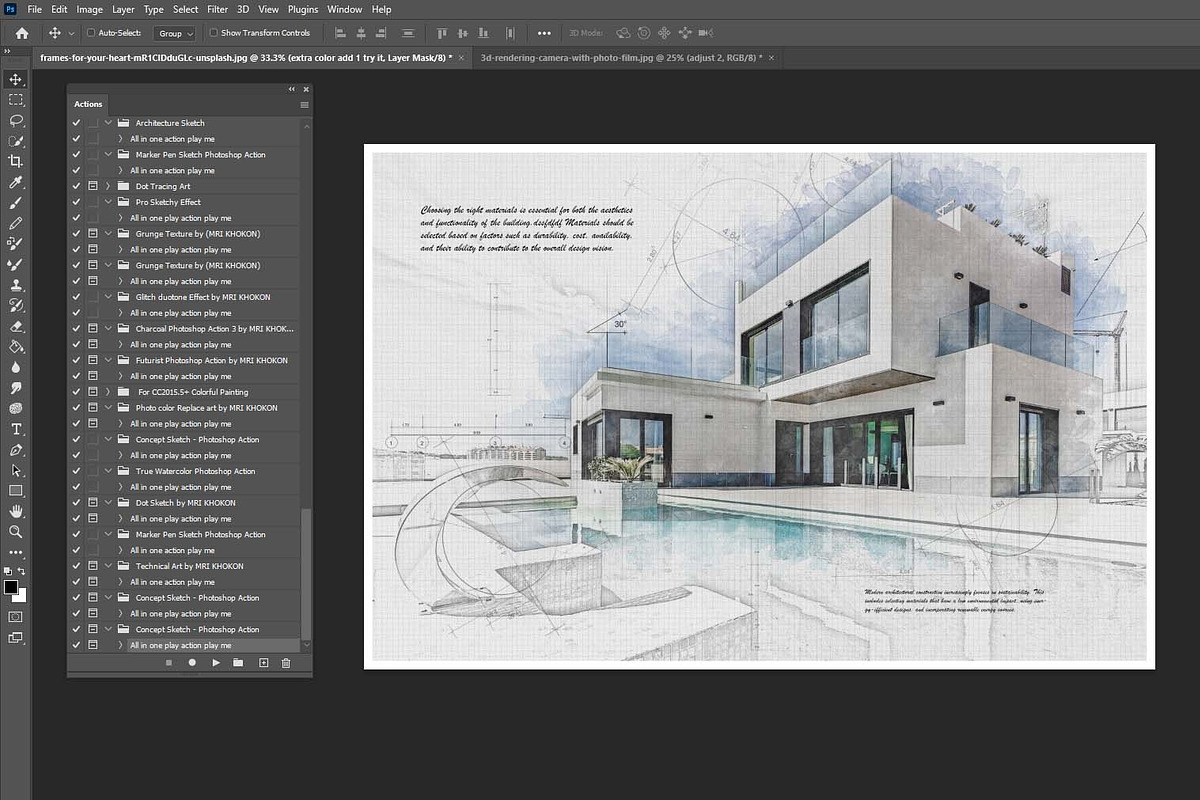Image resolution: width=1200 pixels, height=800 pixels.
Task: Open the Actions panel flyout menu
Action: pyautogui.click(x=304, y=104)
